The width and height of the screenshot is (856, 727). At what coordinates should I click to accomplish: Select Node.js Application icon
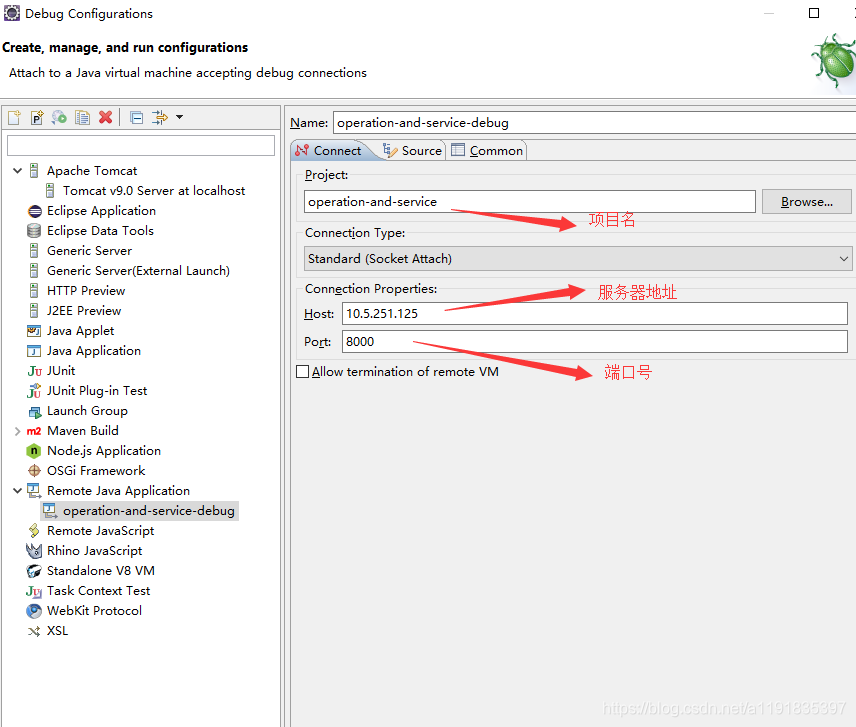tap(34, 451)
